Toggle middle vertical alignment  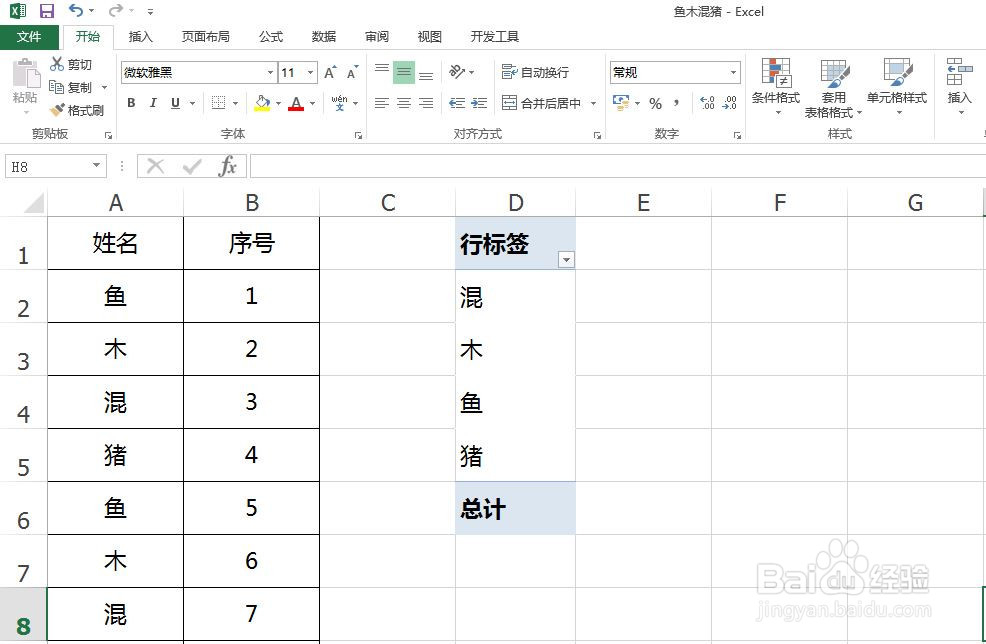(x=404, y=72)
